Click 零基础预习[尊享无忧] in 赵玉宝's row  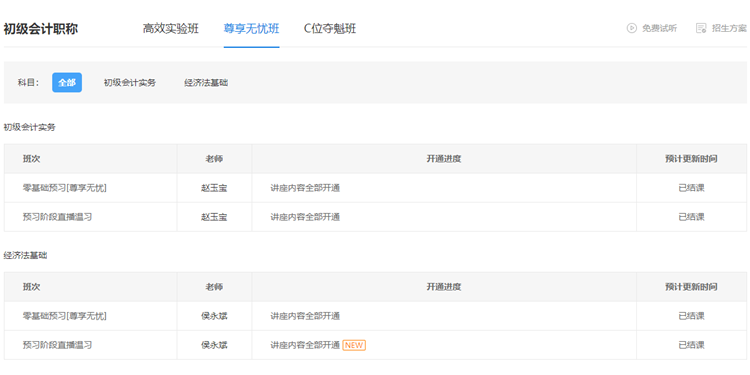pyautogui.click(x=65, y=188)
